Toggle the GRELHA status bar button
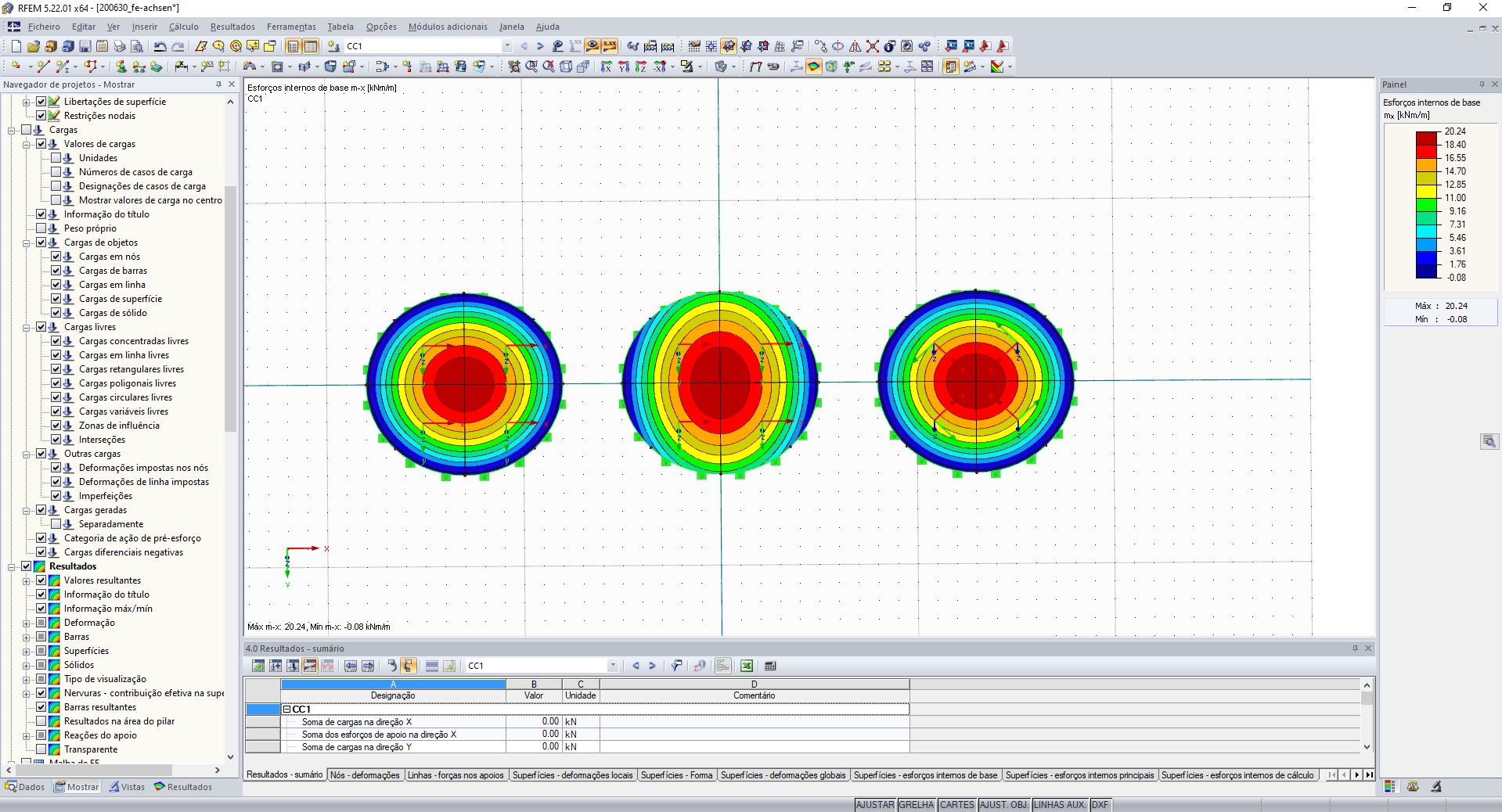Viewport: 1502px width, 812px height. [x=917, y=805]
